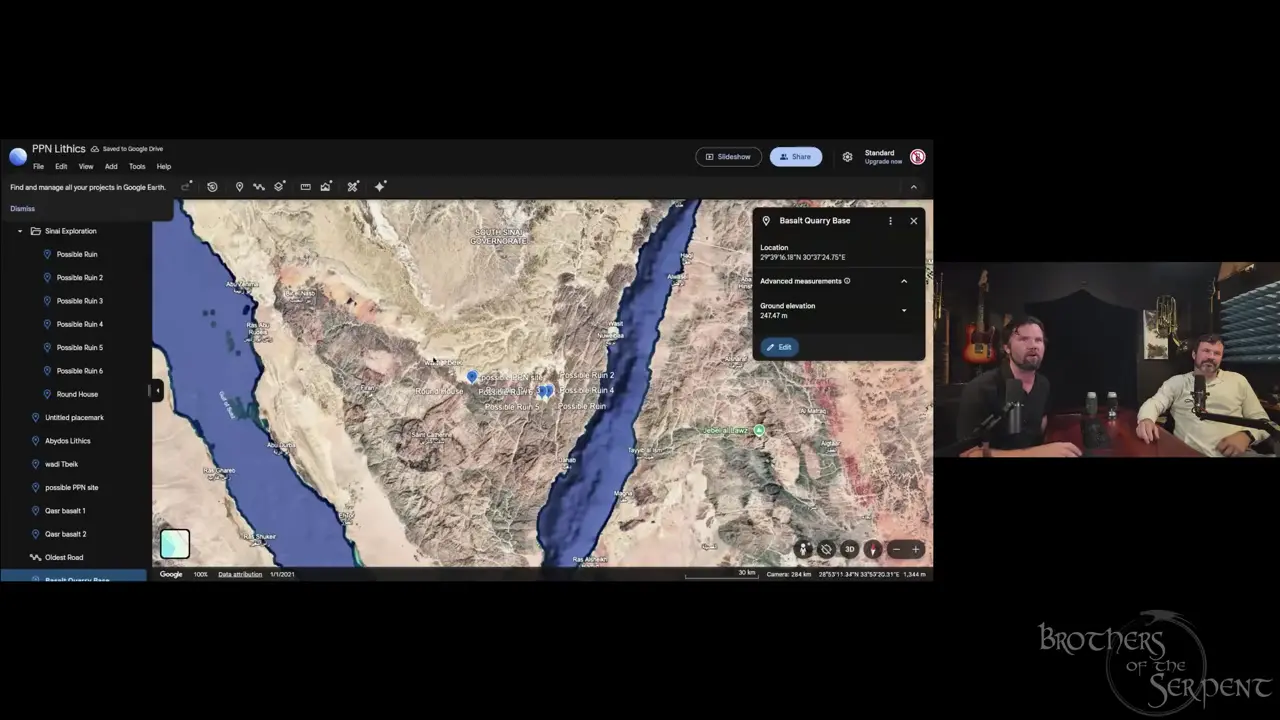Viewport: 1280px width, 720px height.
Task: Open the Data attribution link
Action: point(240,574)
